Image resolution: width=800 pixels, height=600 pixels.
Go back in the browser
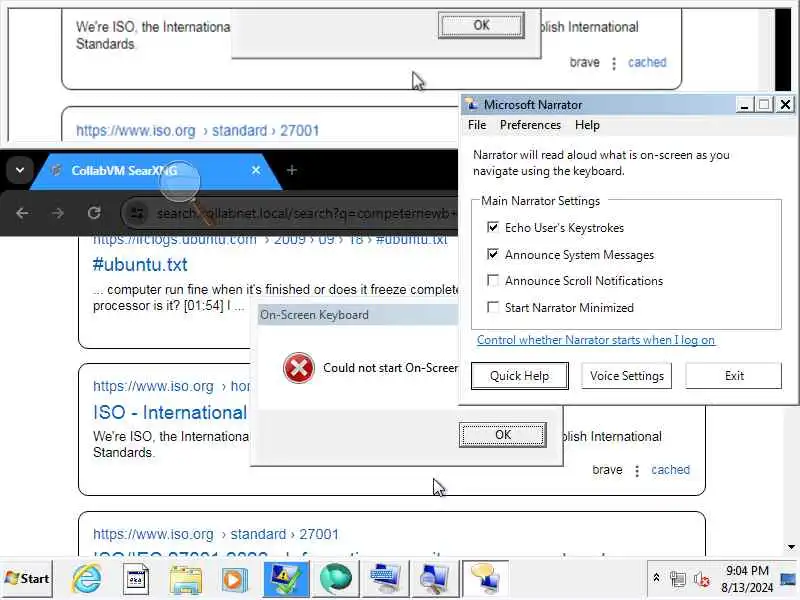point(22,213)
